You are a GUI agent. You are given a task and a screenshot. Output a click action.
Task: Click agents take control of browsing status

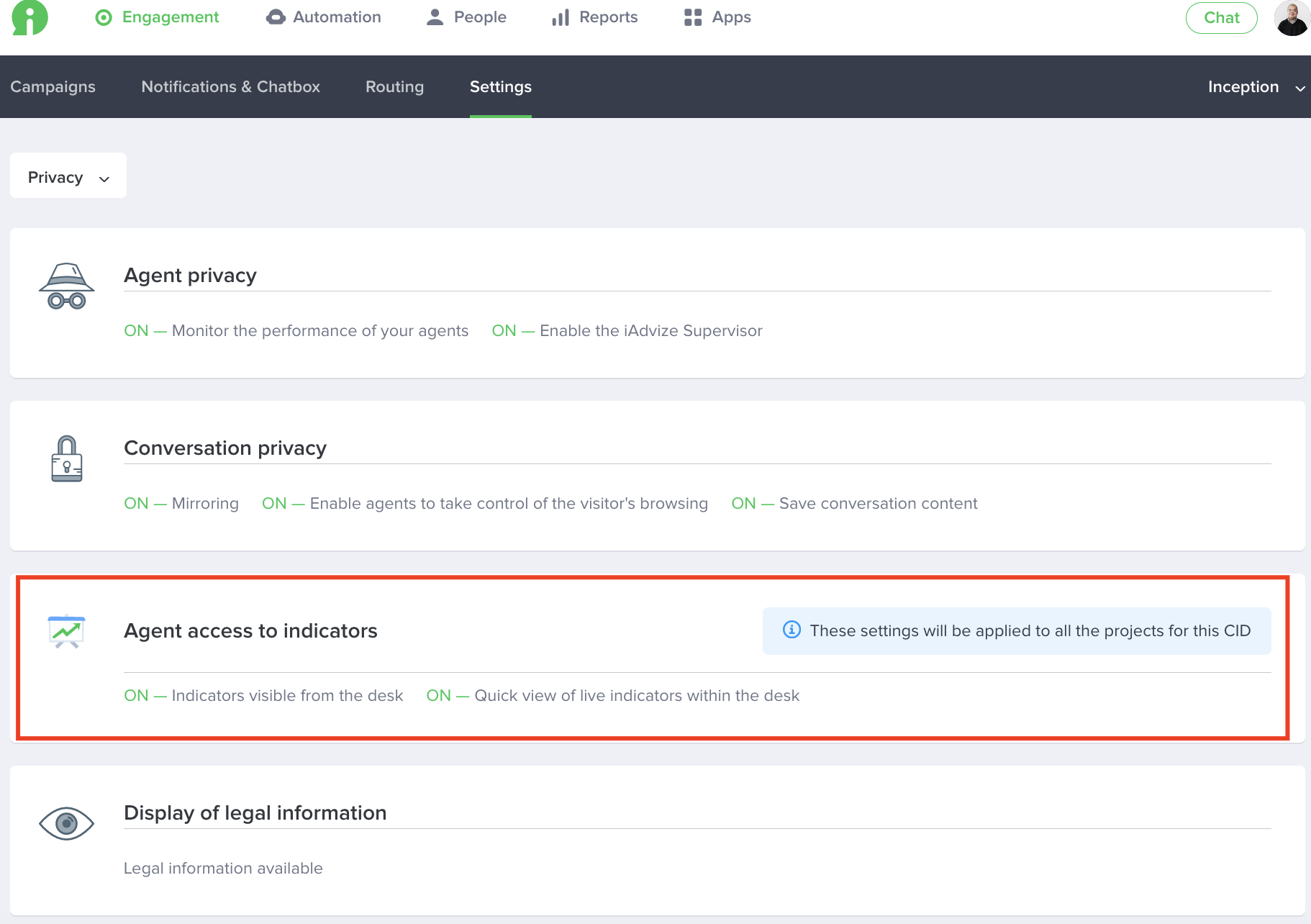[x=485, y=503]
